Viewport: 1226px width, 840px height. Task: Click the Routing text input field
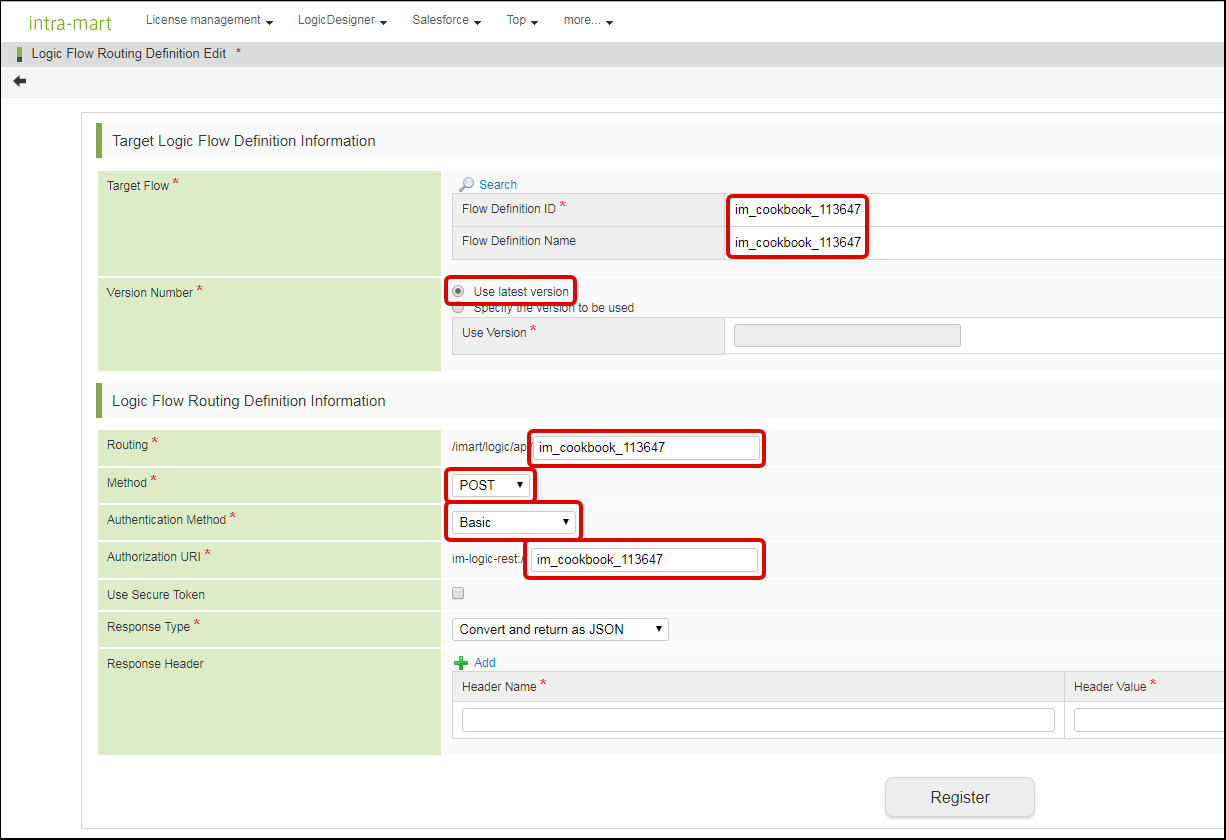[645, 447]
